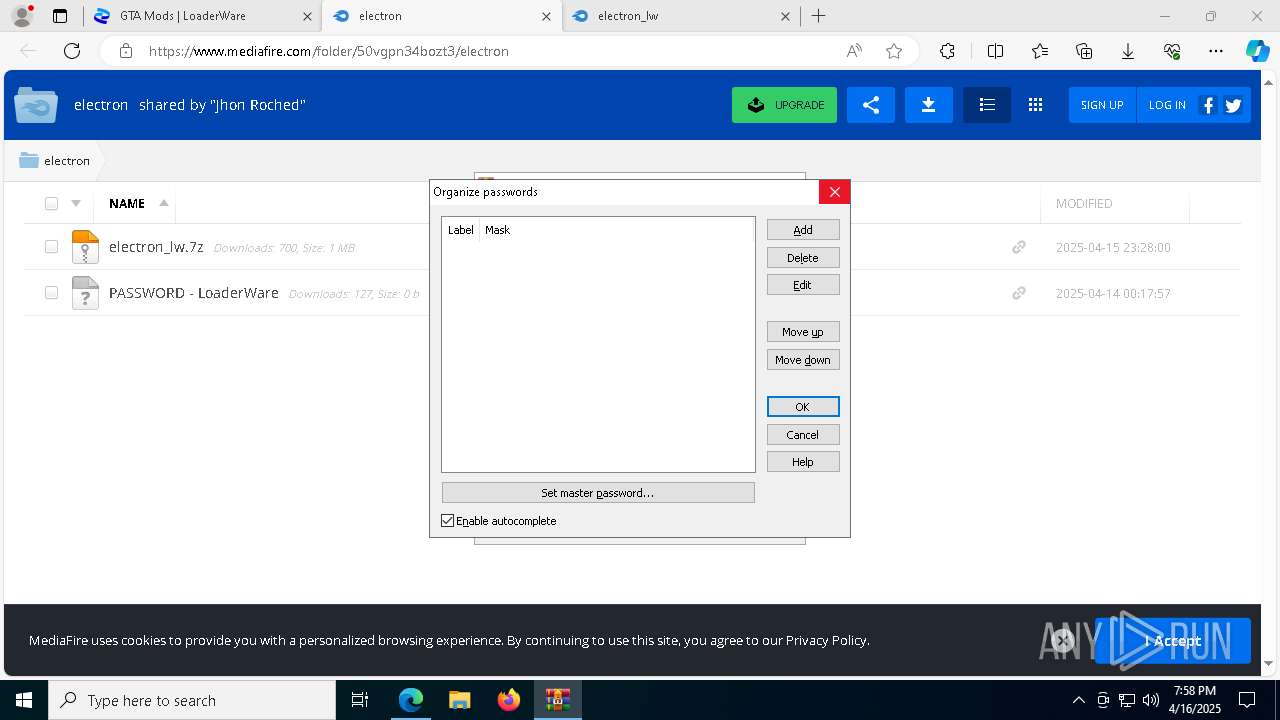Open the Collections panel
This screenshot has height=720, width=1280.
tap(1084, 51)
